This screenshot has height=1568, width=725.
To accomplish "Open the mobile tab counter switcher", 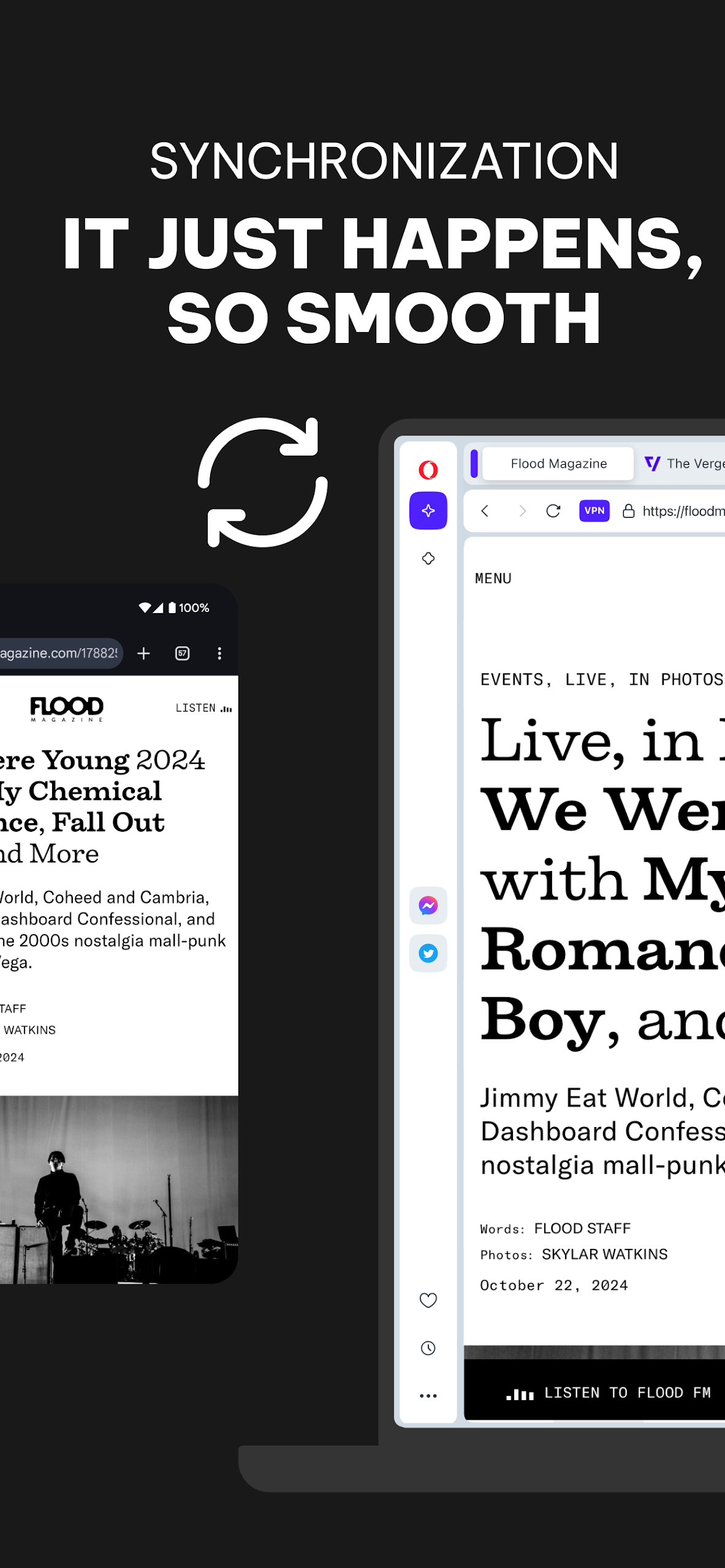I will 182,654.
